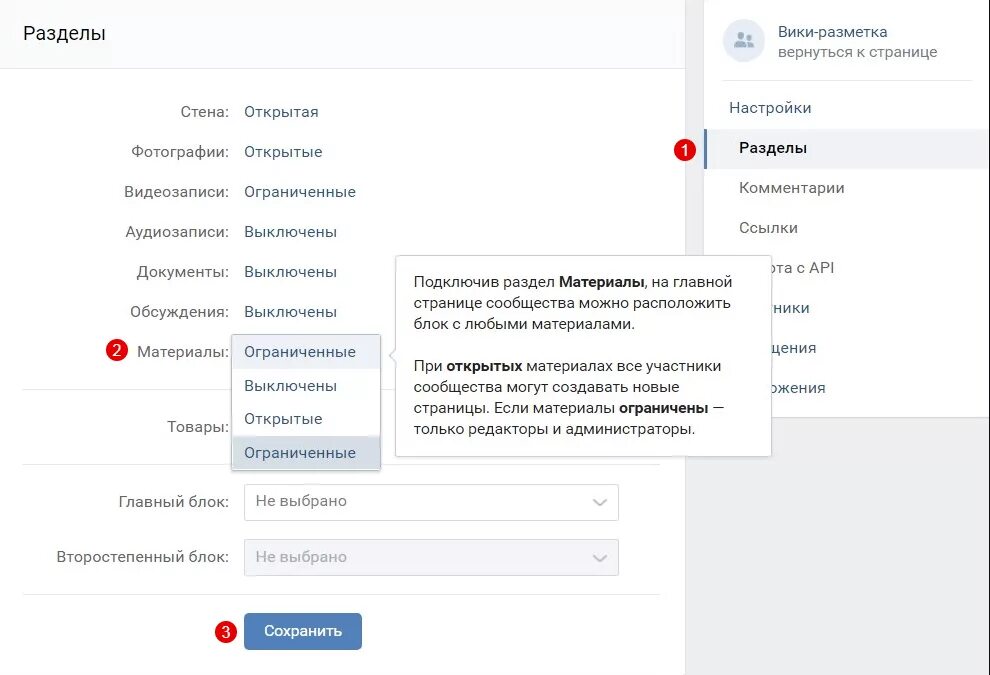Click the Сохранить button
Screen dimensions: 990x675
(303, 631)
